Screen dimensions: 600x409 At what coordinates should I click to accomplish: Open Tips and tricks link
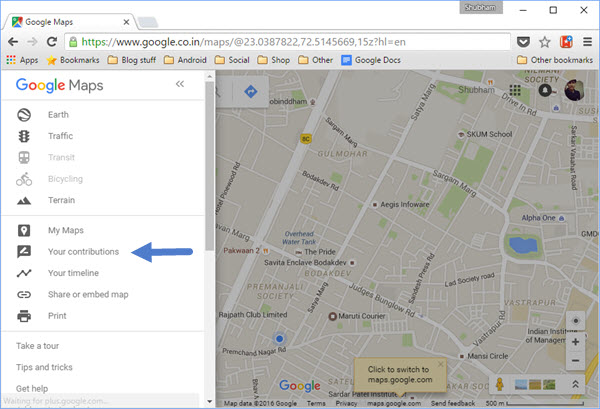pyautogui.click(x=44, y=367)
